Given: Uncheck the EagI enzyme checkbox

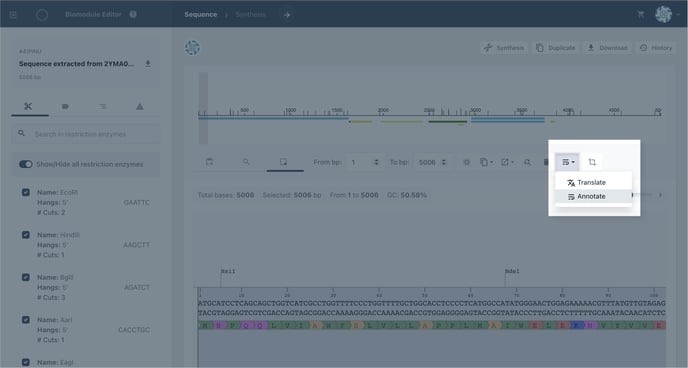Looking at the screenshot, I should [26, 362].
